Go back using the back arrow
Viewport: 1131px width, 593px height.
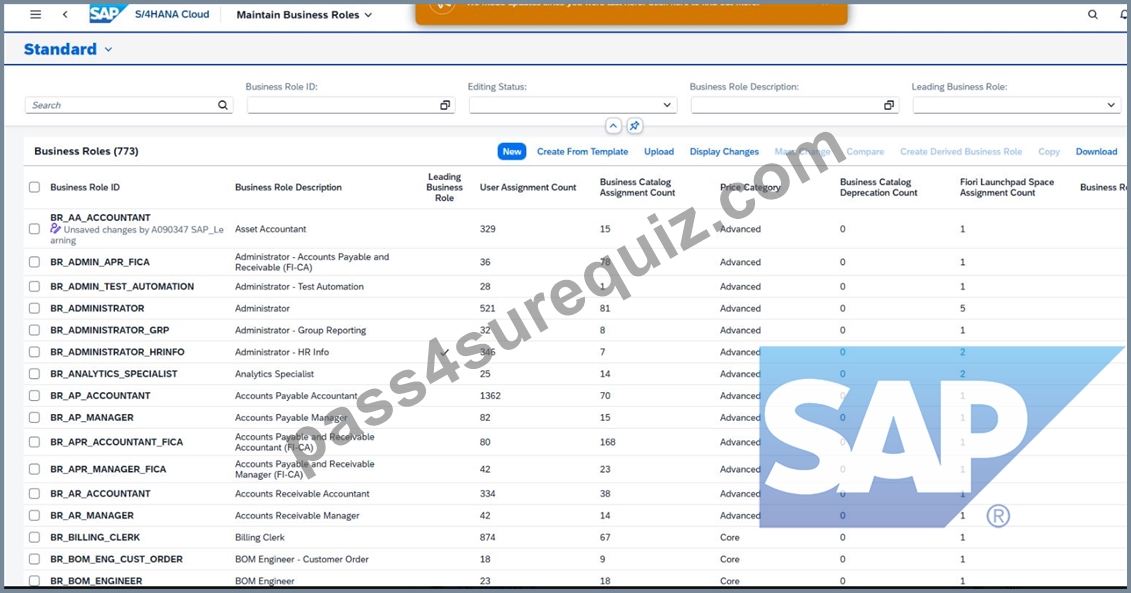65,14
